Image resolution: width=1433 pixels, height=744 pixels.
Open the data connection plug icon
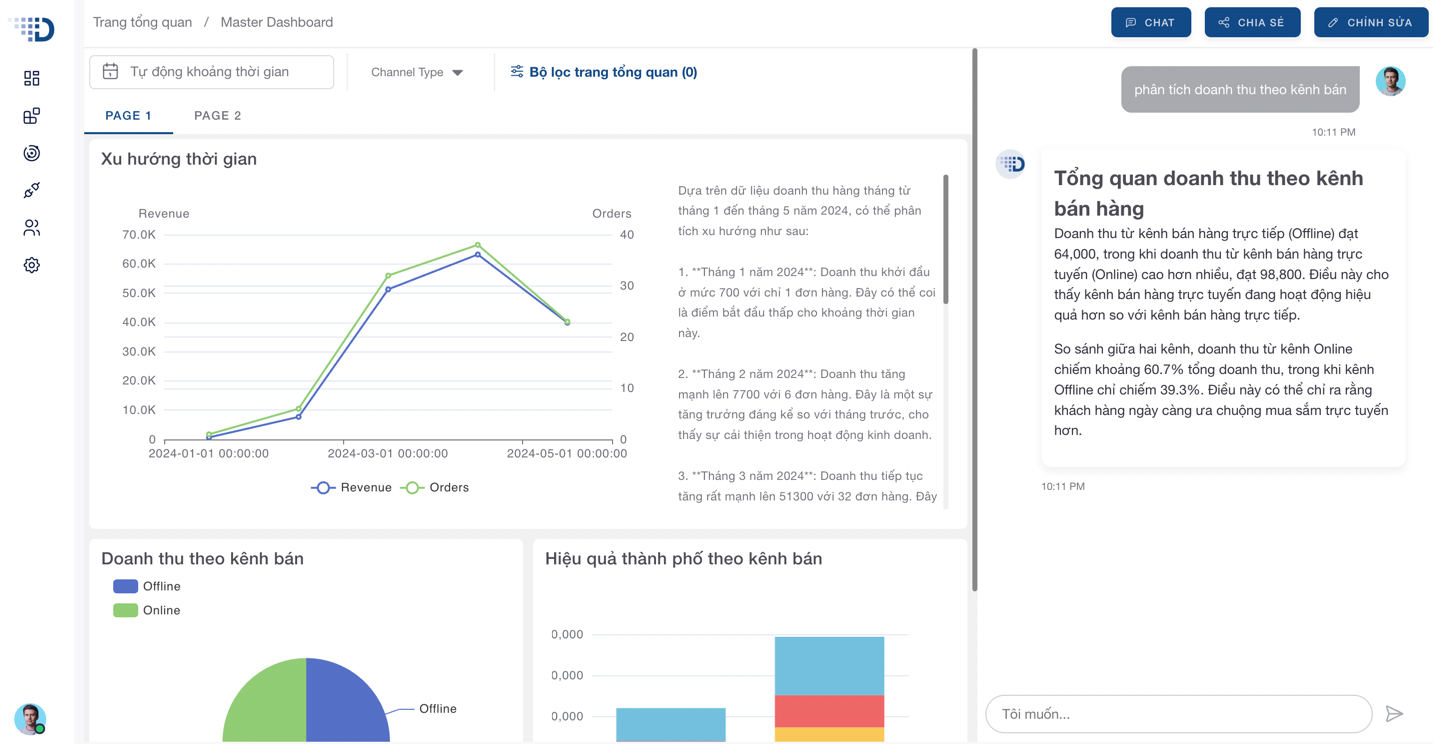pos(32,190)
